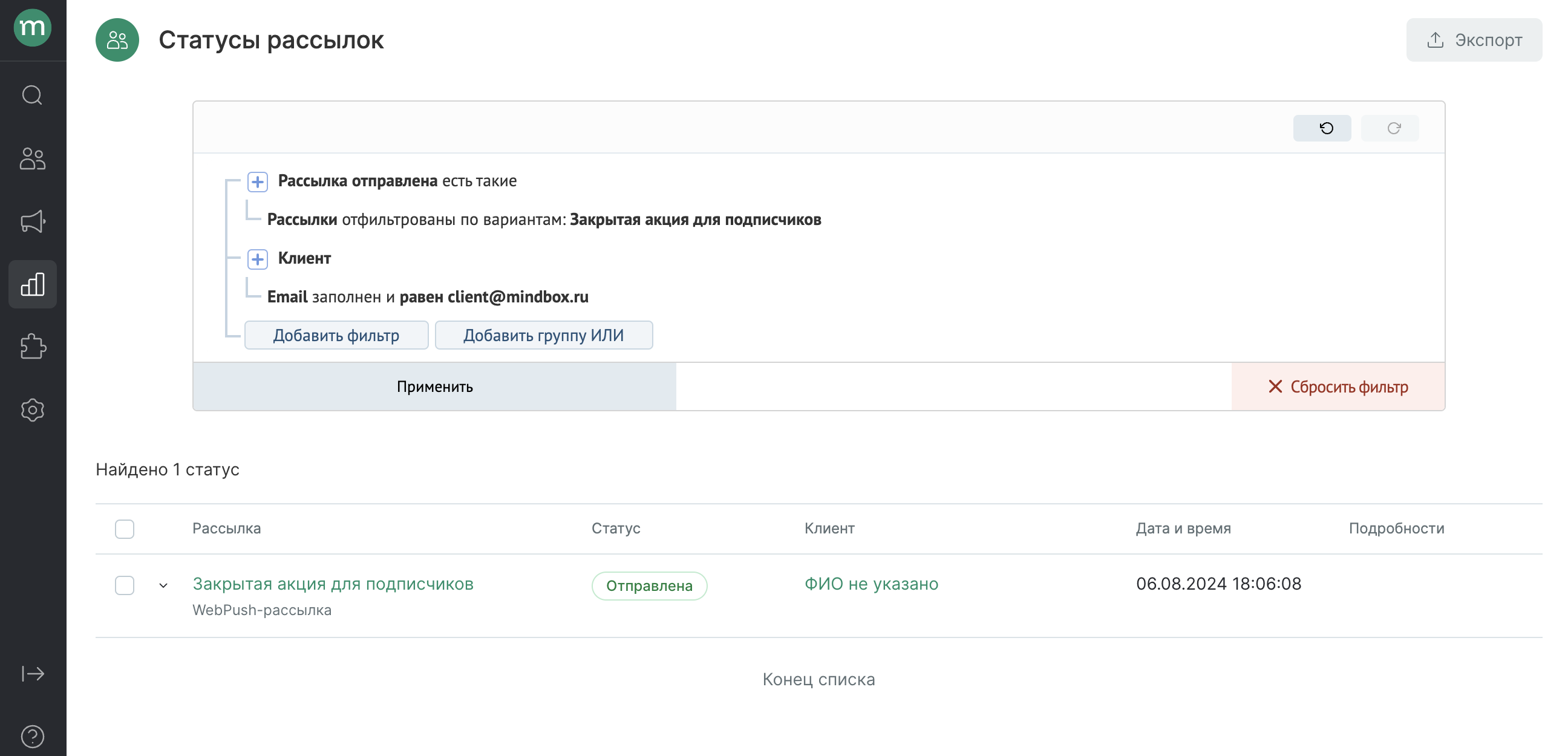Click the 'Статусы рассылок' page title
The height and width of the screenshot is (756, 1568).
(271, 40)
